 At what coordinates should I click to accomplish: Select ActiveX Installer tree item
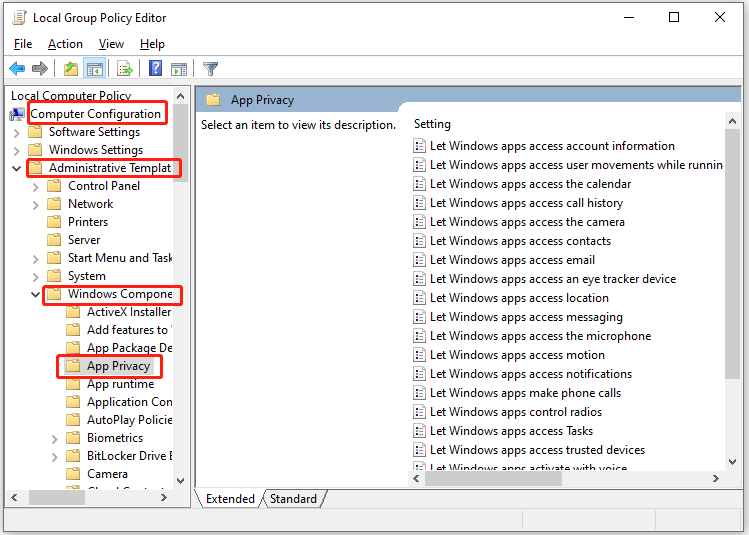pos(129,312)
